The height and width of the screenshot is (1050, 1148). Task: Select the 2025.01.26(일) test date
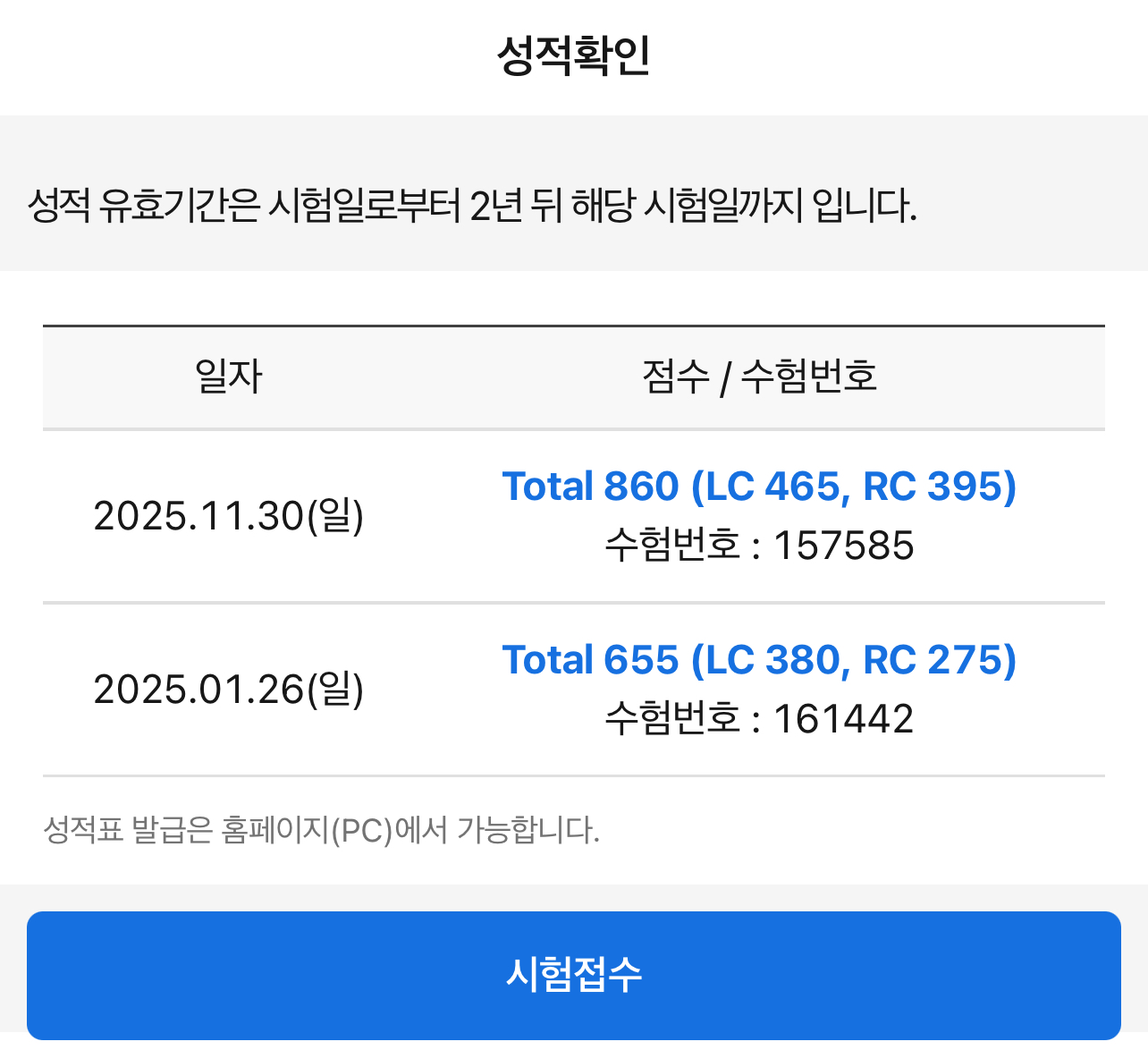tap(228, 690)
